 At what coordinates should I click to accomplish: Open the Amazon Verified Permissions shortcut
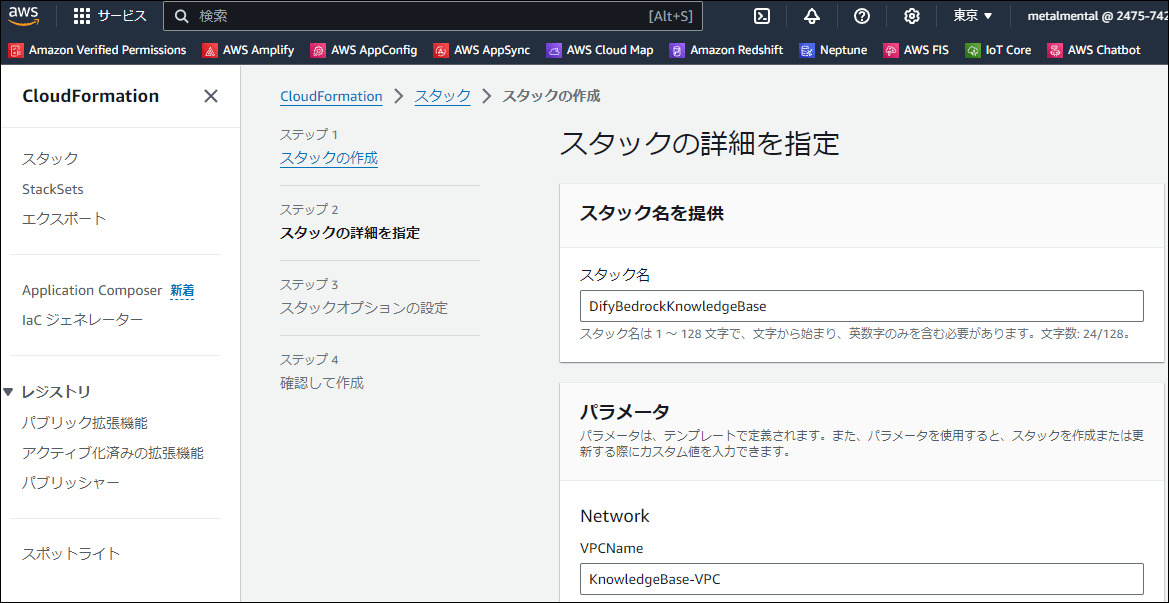[98, 50]
